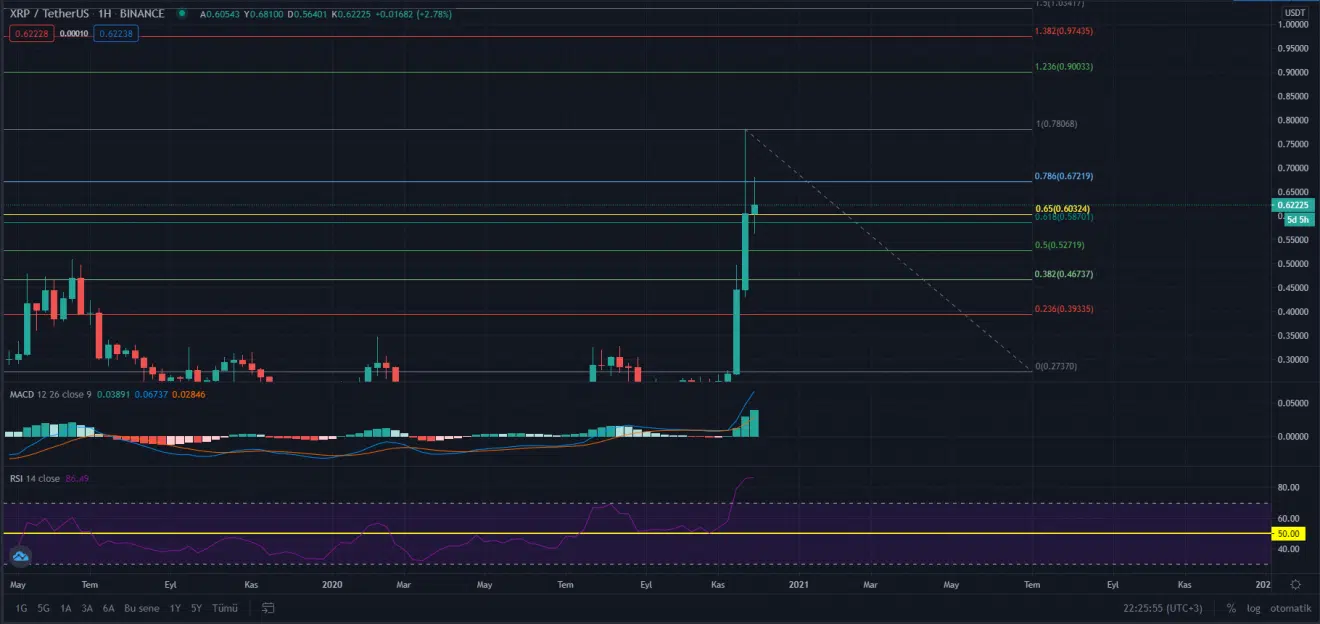Click the red sell price 0.62228 button

(x=29, y=33)
